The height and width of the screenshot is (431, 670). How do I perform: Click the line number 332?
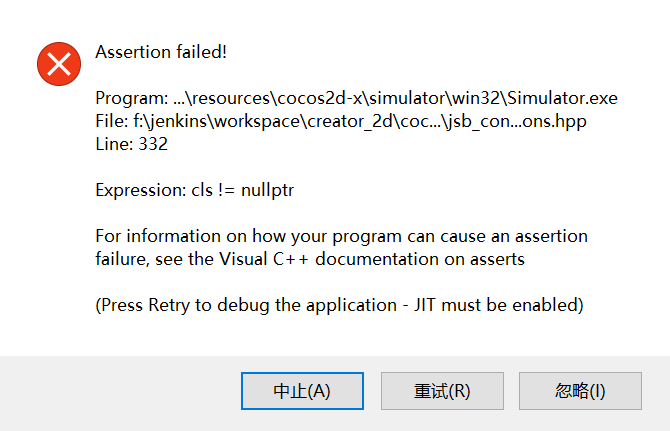click(x=153, y=144)
